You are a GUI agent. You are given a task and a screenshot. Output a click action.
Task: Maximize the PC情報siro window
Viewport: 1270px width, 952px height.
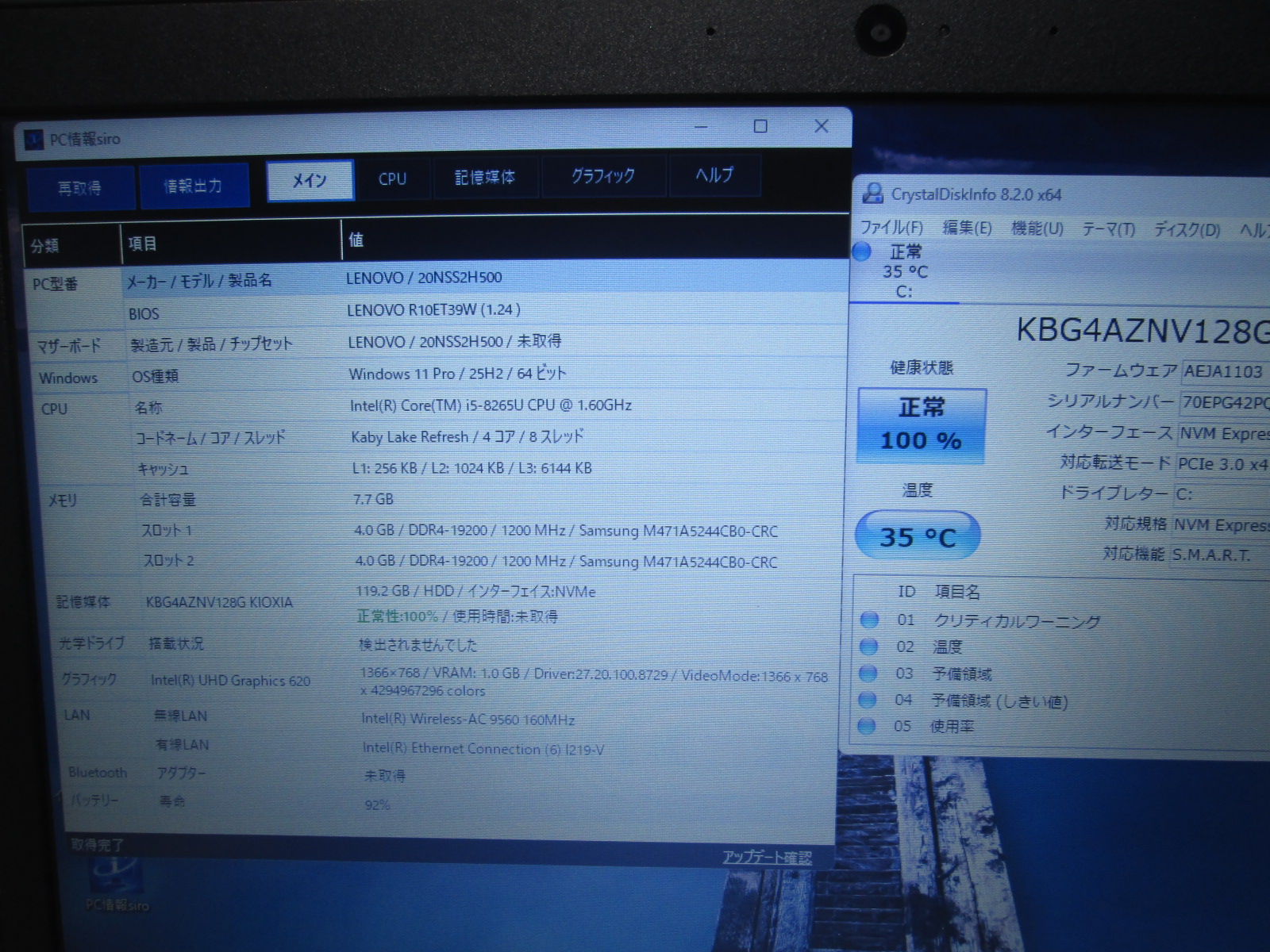760,126
